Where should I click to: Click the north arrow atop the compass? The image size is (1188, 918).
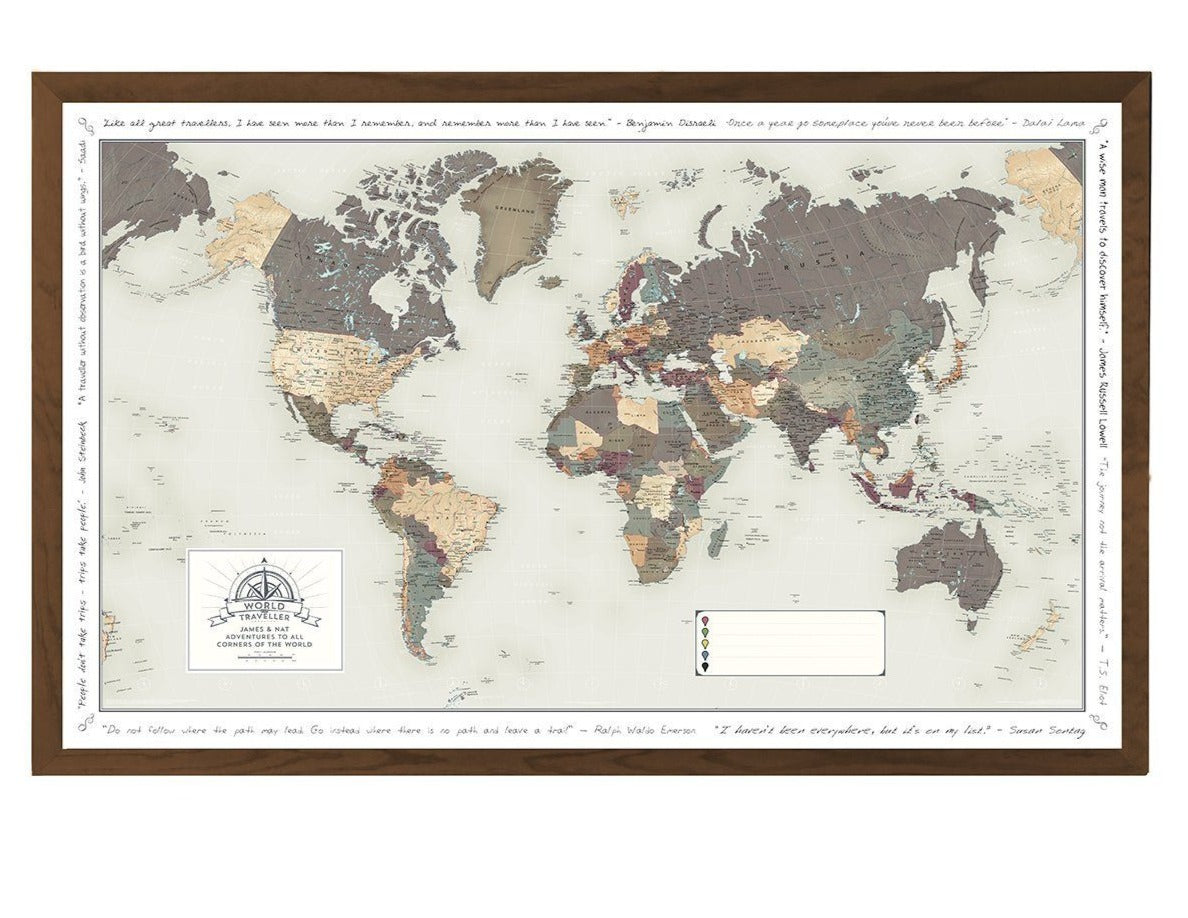coord(264,560)
